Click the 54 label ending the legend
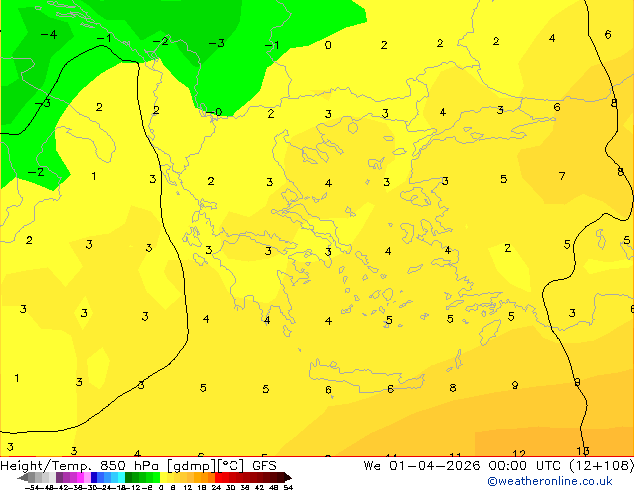Viewport: 634px width, 490px height. tap(287, 488)
